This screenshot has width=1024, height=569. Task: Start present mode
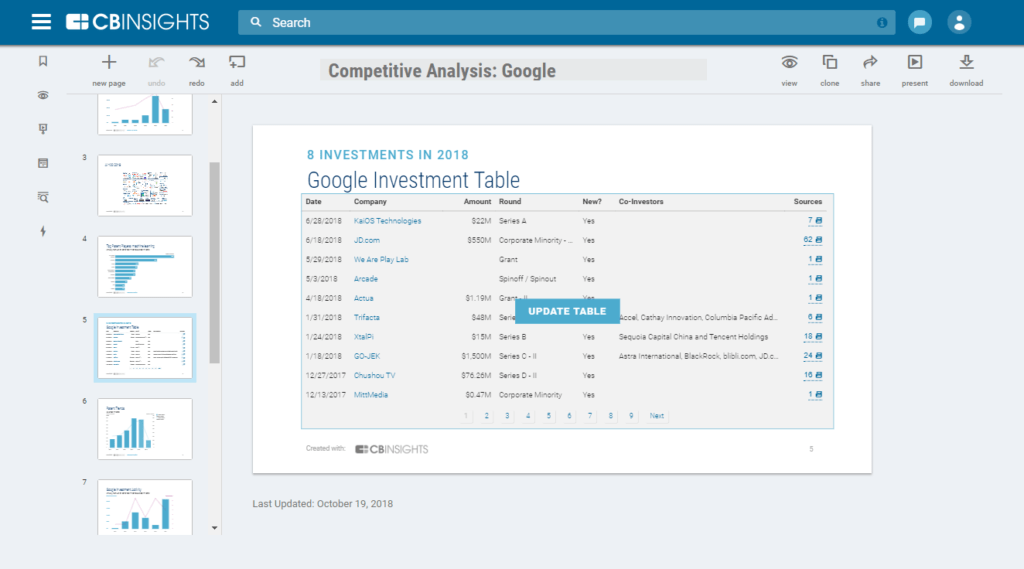click(914, 70)
